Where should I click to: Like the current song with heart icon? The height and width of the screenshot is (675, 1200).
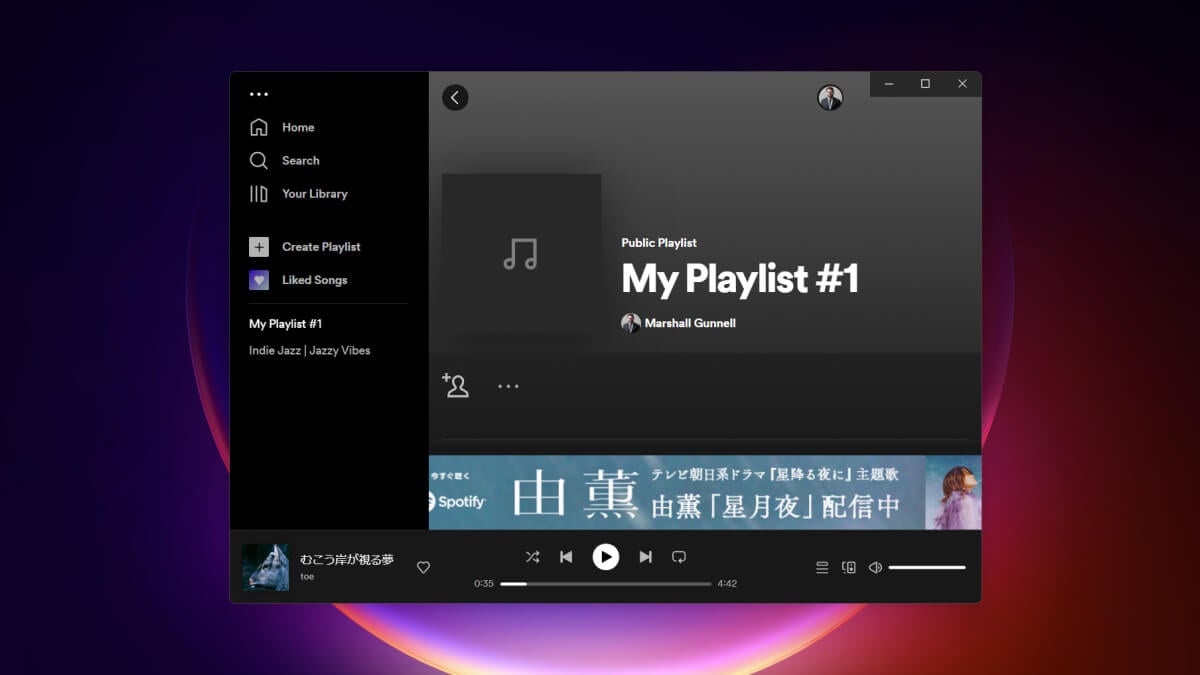tap(423, 568)
